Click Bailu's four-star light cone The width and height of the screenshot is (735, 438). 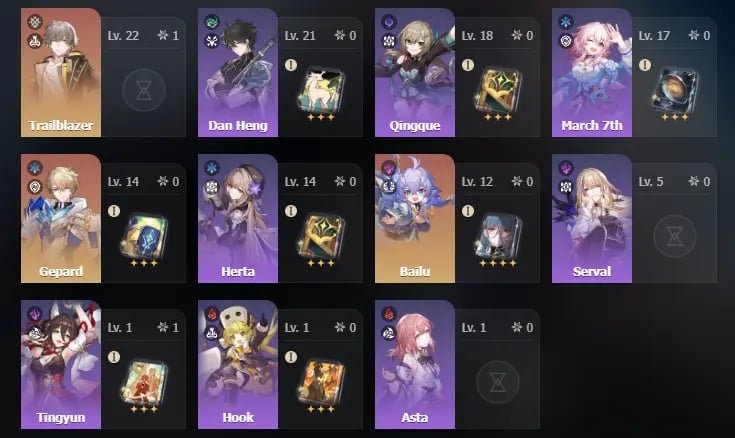coord(498,236)
